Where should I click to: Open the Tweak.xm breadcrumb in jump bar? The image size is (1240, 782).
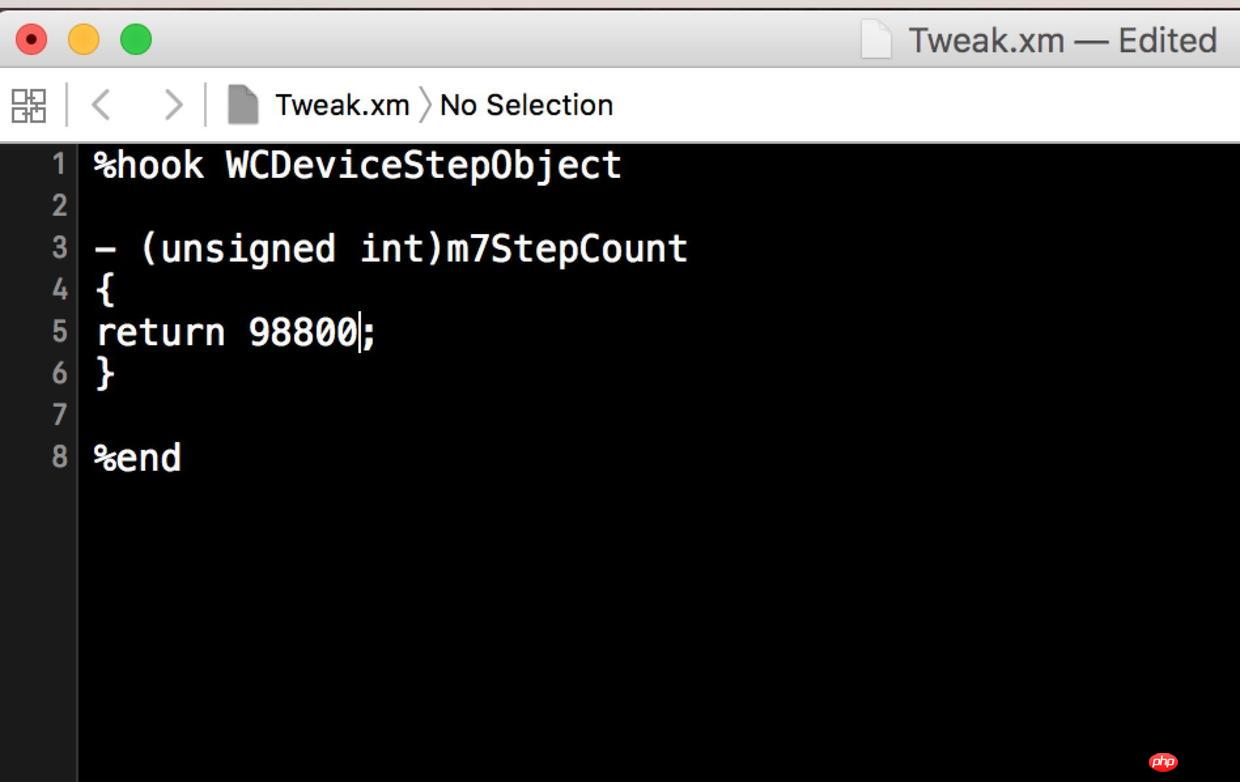tap(342, 105)
